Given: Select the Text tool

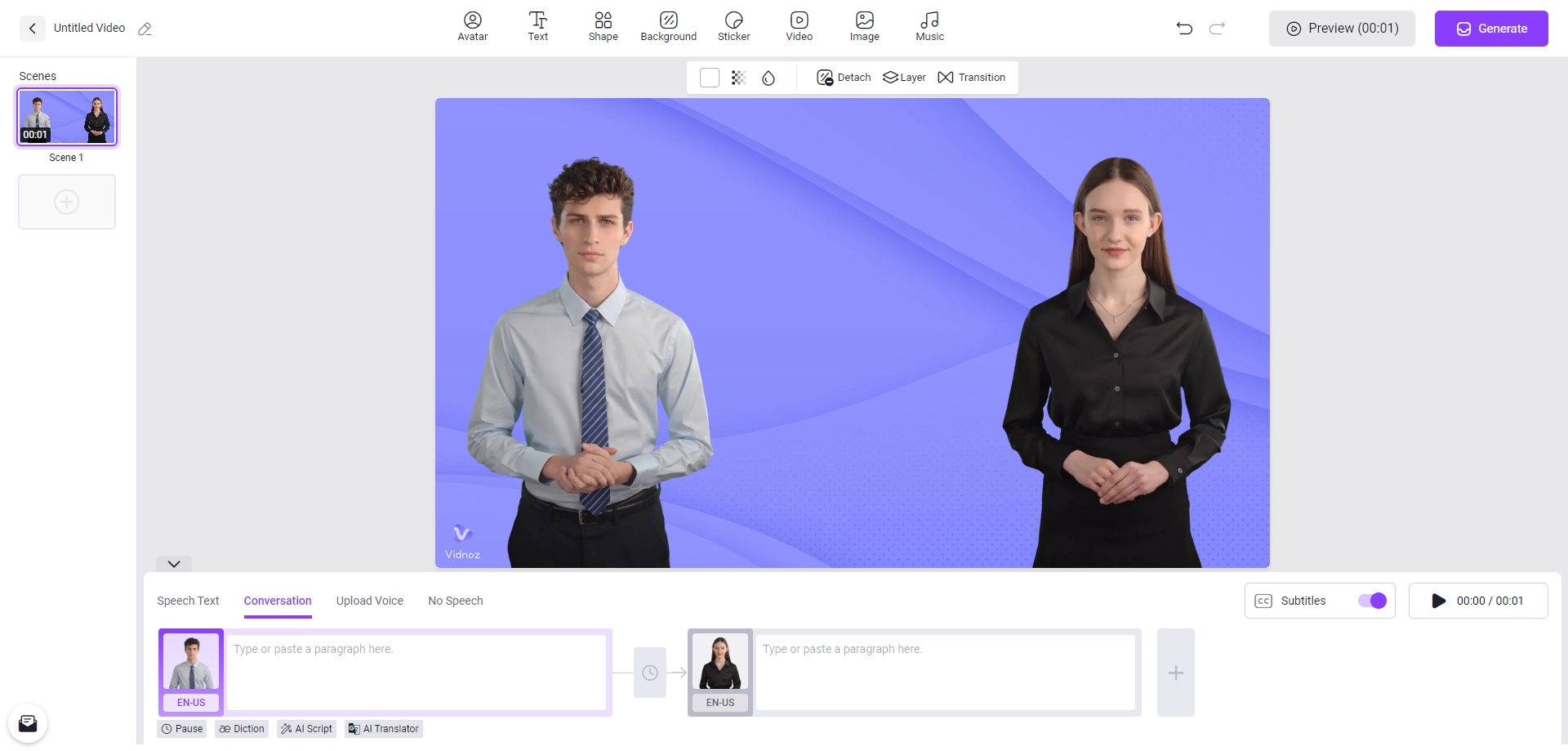Looking at the screenshot, I should 538,26.
